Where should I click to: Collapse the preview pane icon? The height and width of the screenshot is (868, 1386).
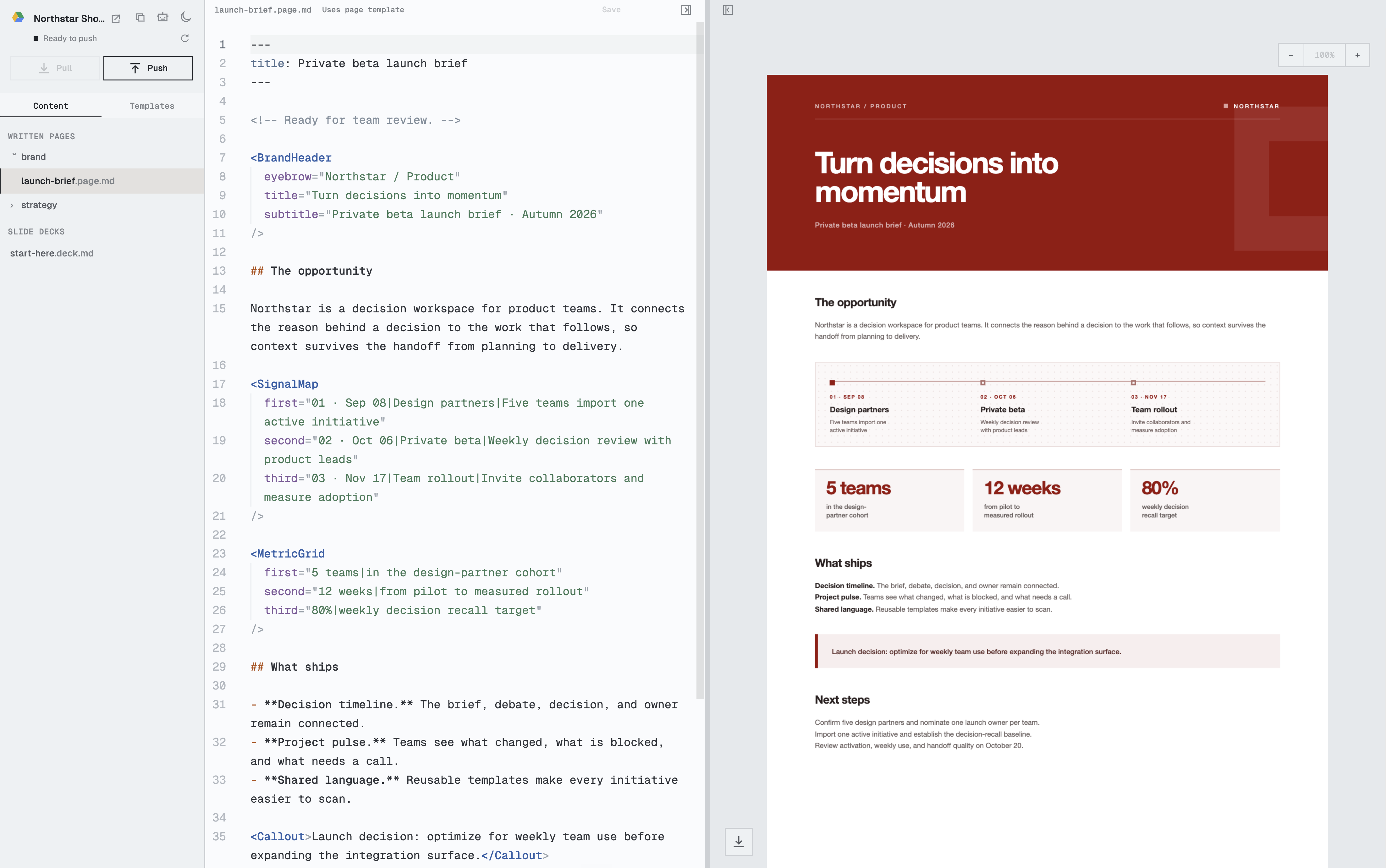coord(728,10)
